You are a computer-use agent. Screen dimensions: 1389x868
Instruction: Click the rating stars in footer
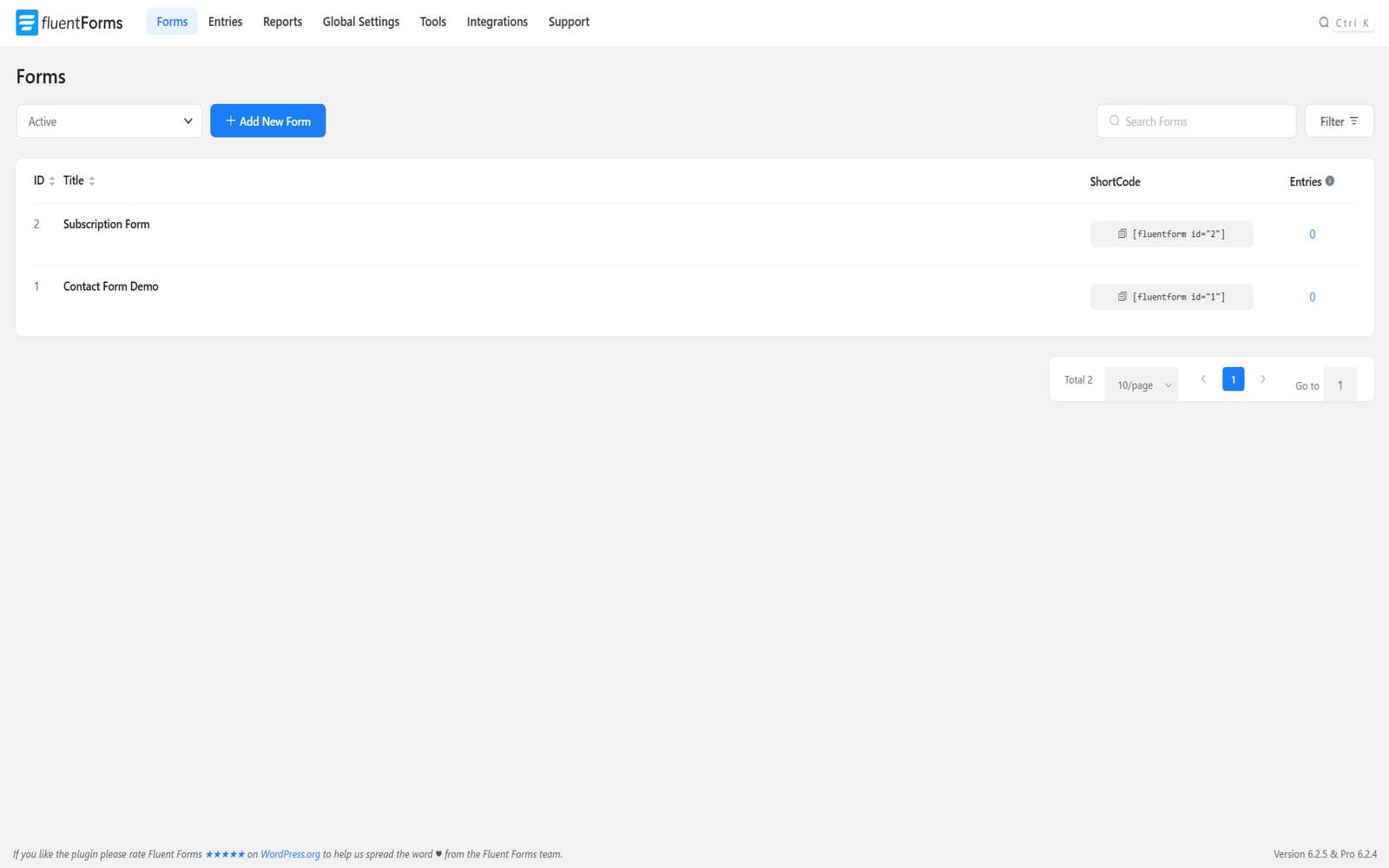(225, 854)
